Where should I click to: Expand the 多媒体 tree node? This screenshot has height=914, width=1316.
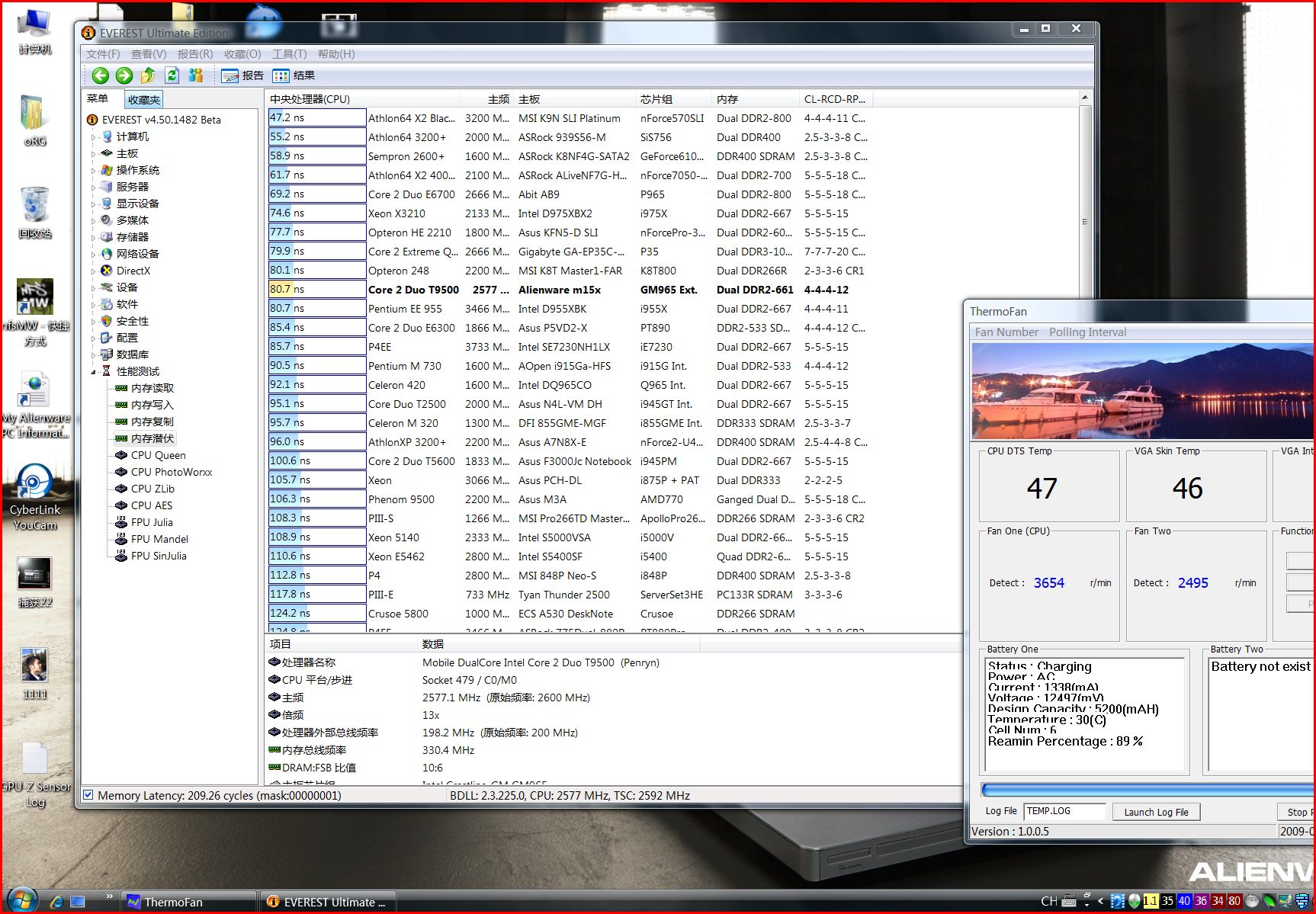pos(93,221)
